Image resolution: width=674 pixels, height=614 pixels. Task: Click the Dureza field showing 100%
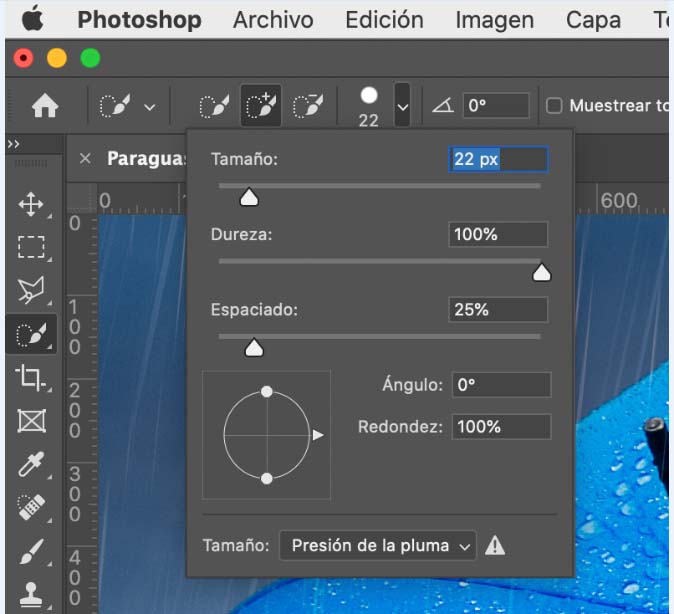click(498, 234)
